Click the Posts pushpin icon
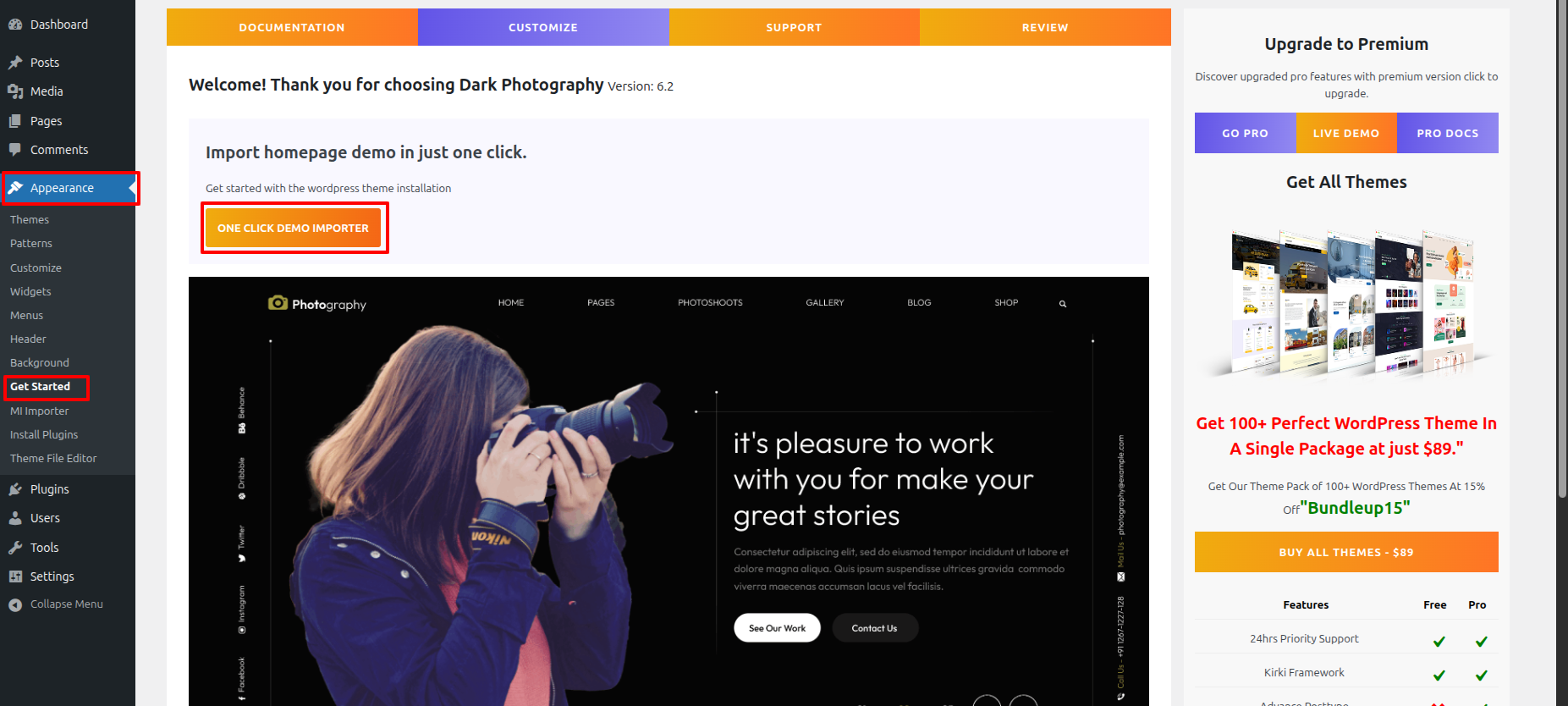 pyautogui.click(x=15, y=63)
